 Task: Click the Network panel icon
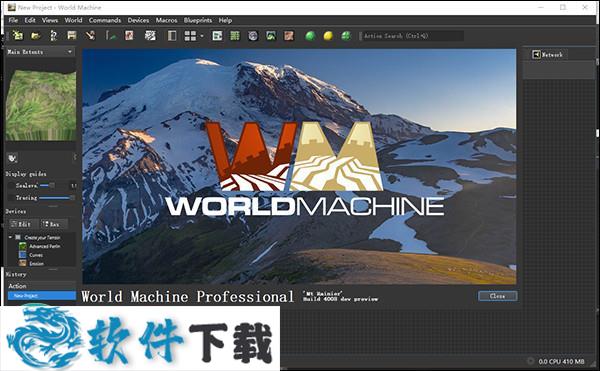point(536,54)
